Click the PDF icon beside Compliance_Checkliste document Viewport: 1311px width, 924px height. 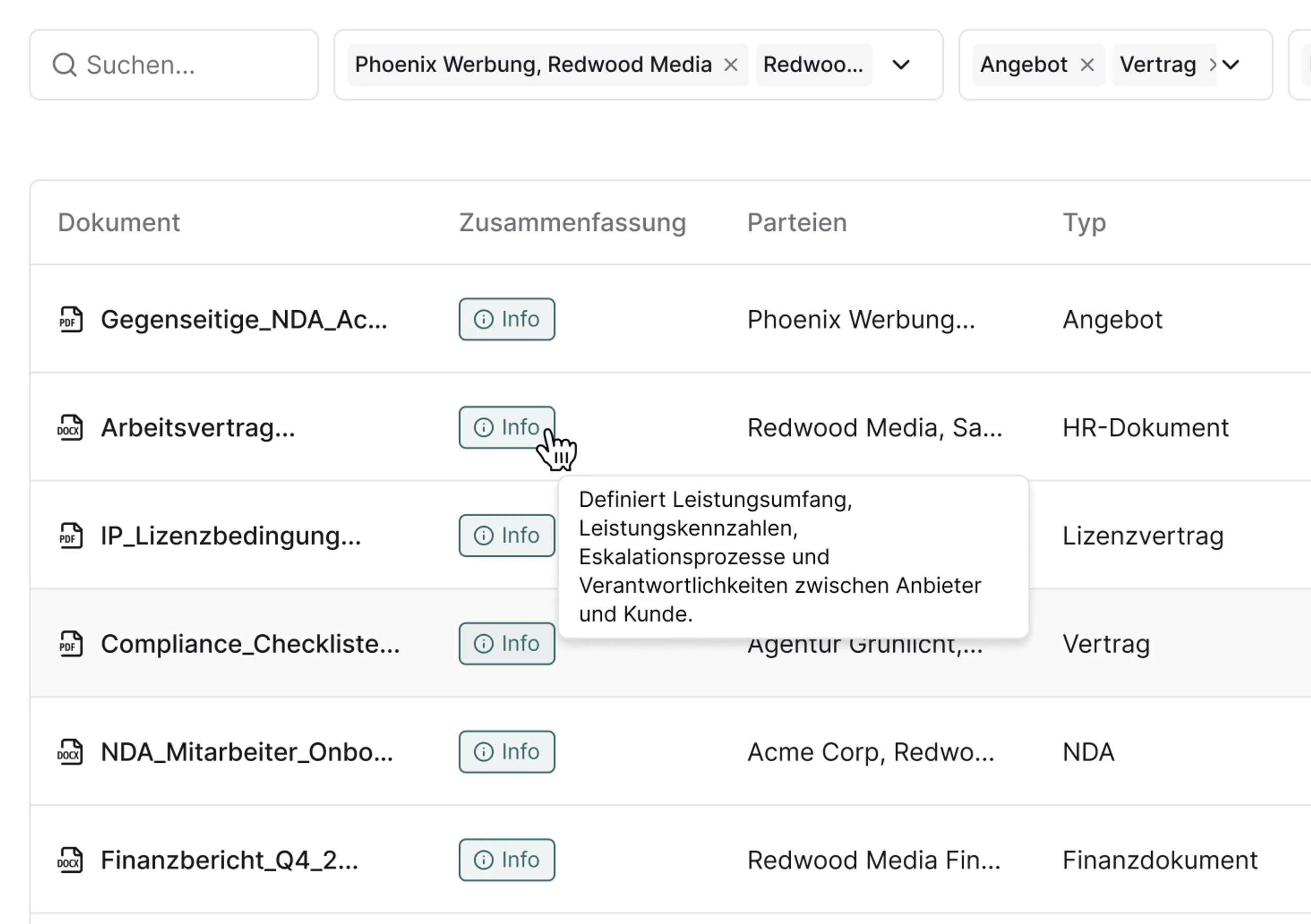(x=71, y=644)
